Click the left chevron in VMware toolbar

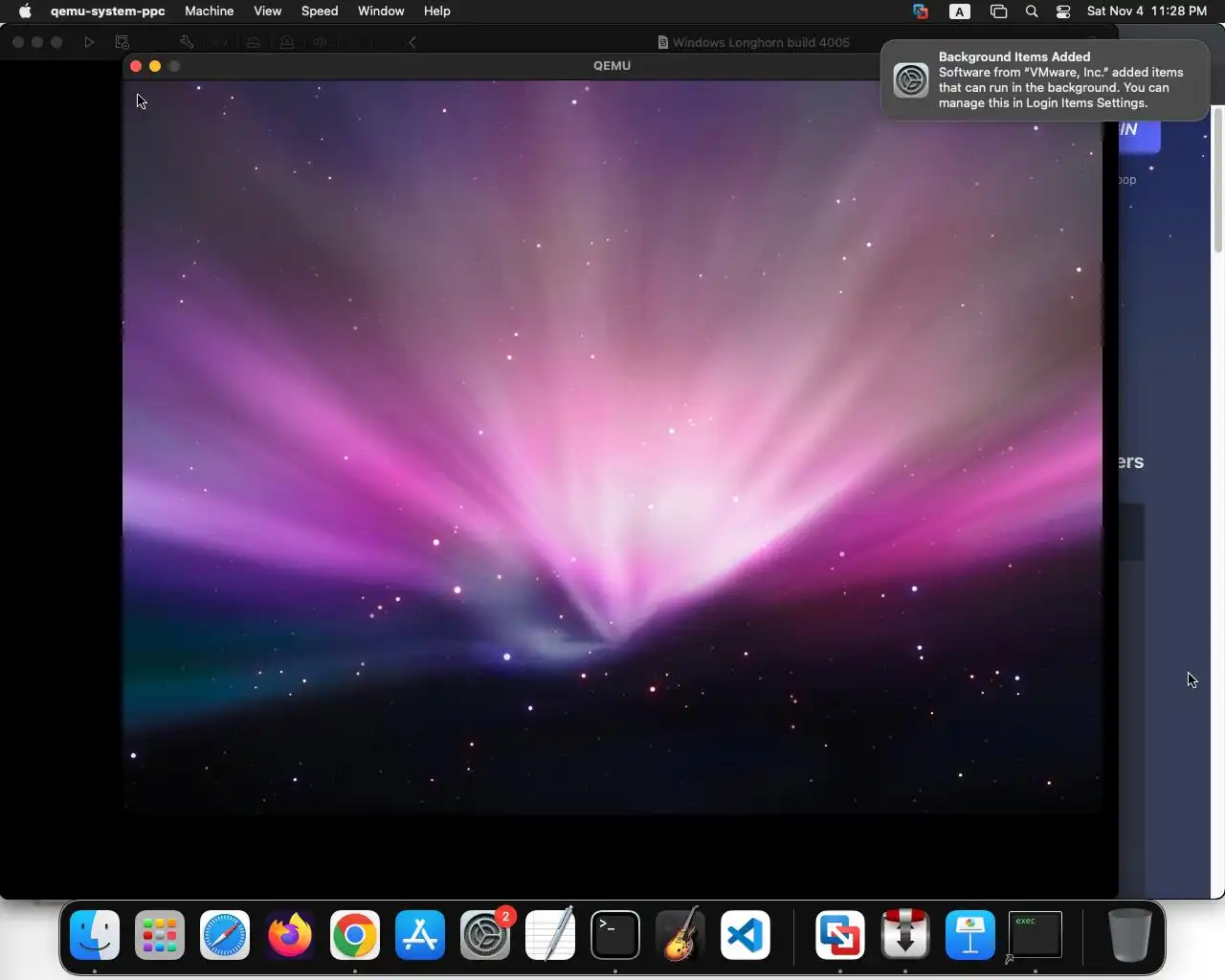point(412,42)
